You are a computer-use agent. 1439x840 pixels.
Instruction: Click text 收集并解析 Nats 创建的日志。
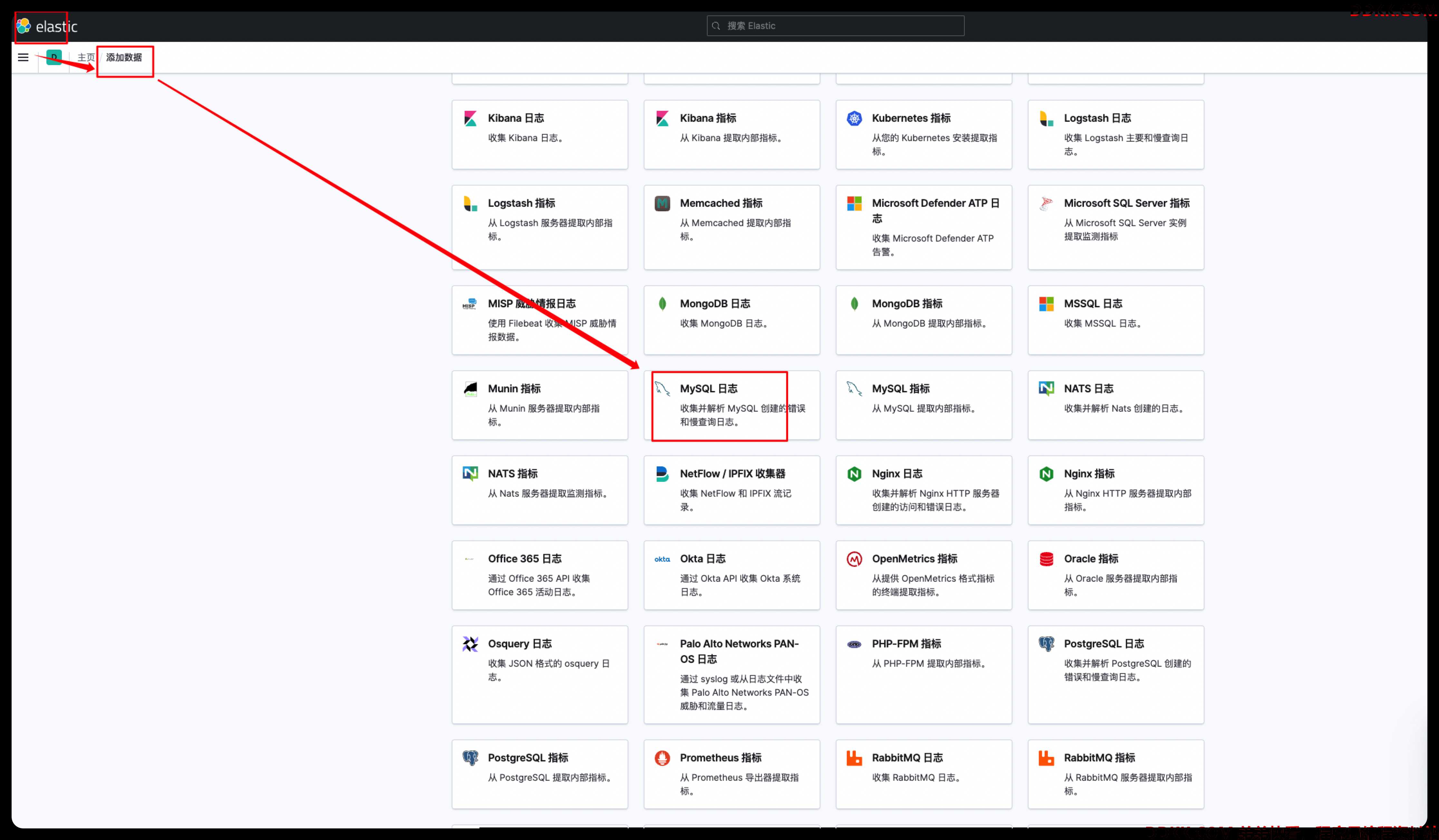click(x=1125, y=409)
